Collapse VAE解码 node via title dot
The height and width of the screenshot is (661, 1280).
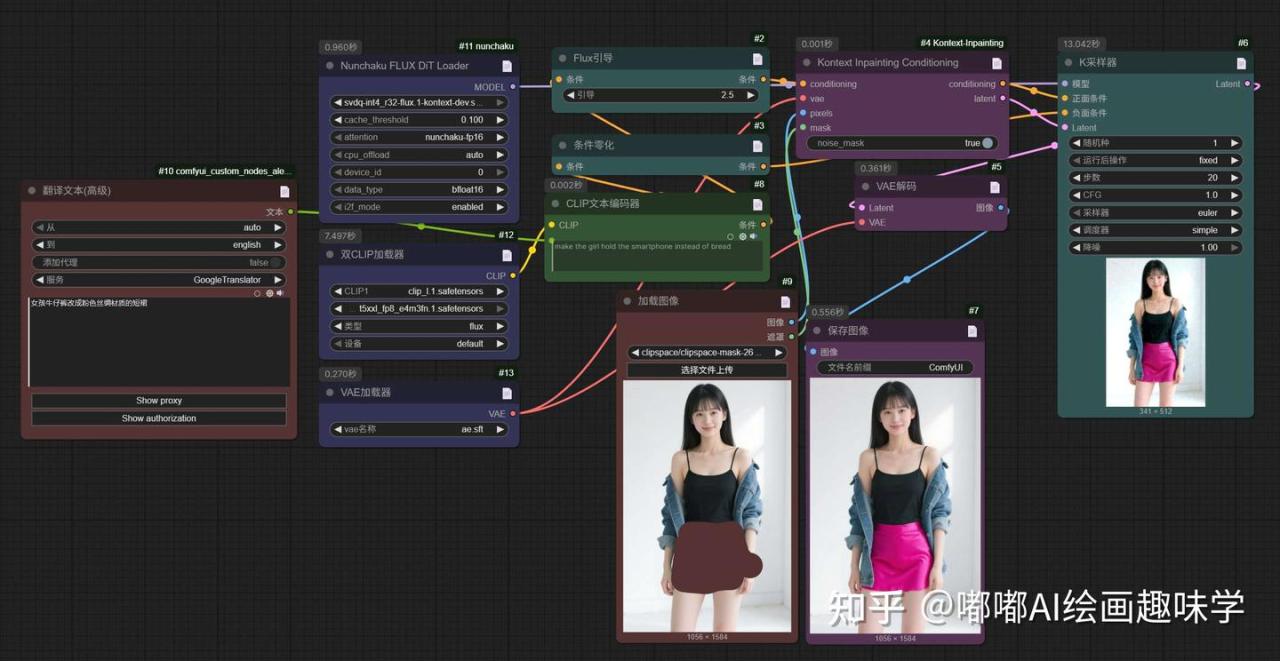[x=866, y=186]
